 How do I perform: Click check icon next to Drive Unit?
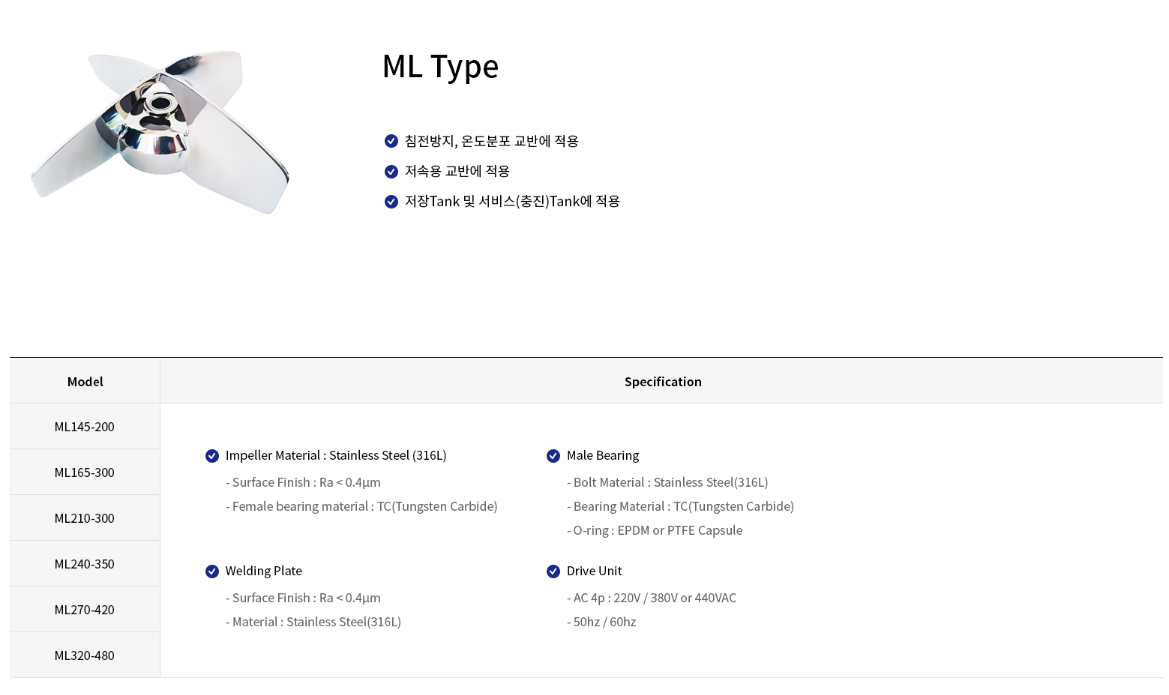[553, 571]
